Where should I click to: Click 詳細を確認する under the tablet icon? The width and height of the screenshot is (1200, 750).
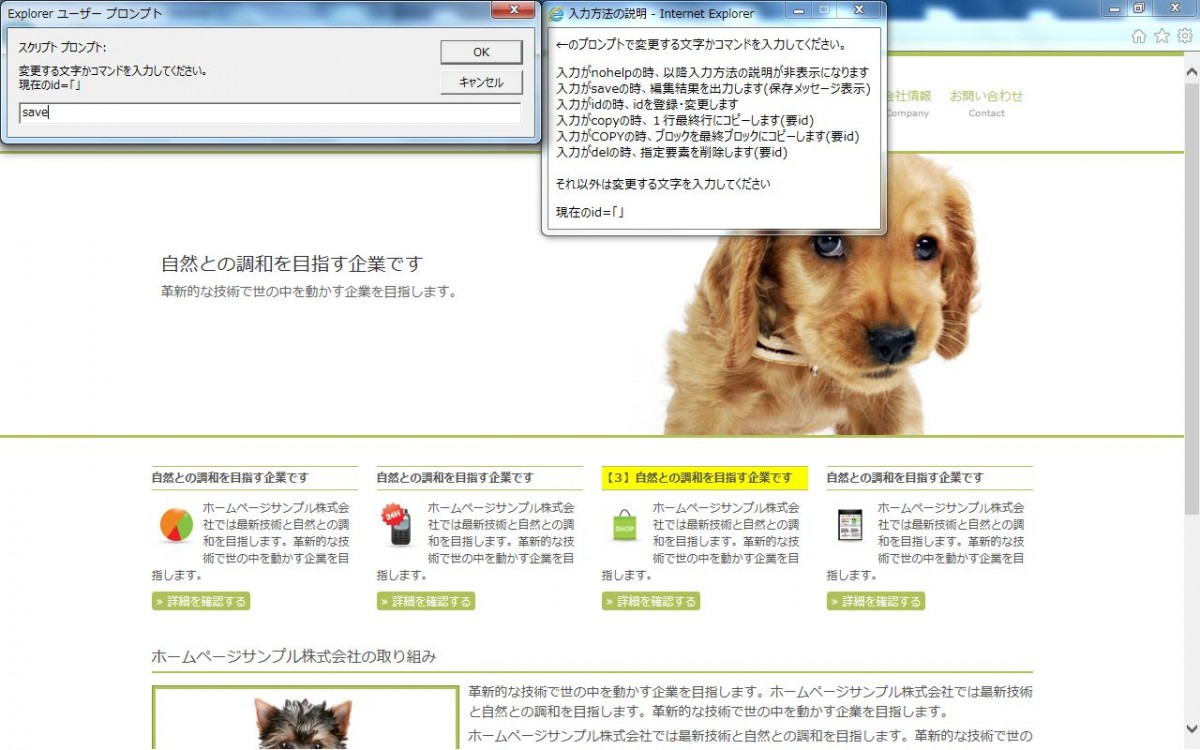(876, 601)
